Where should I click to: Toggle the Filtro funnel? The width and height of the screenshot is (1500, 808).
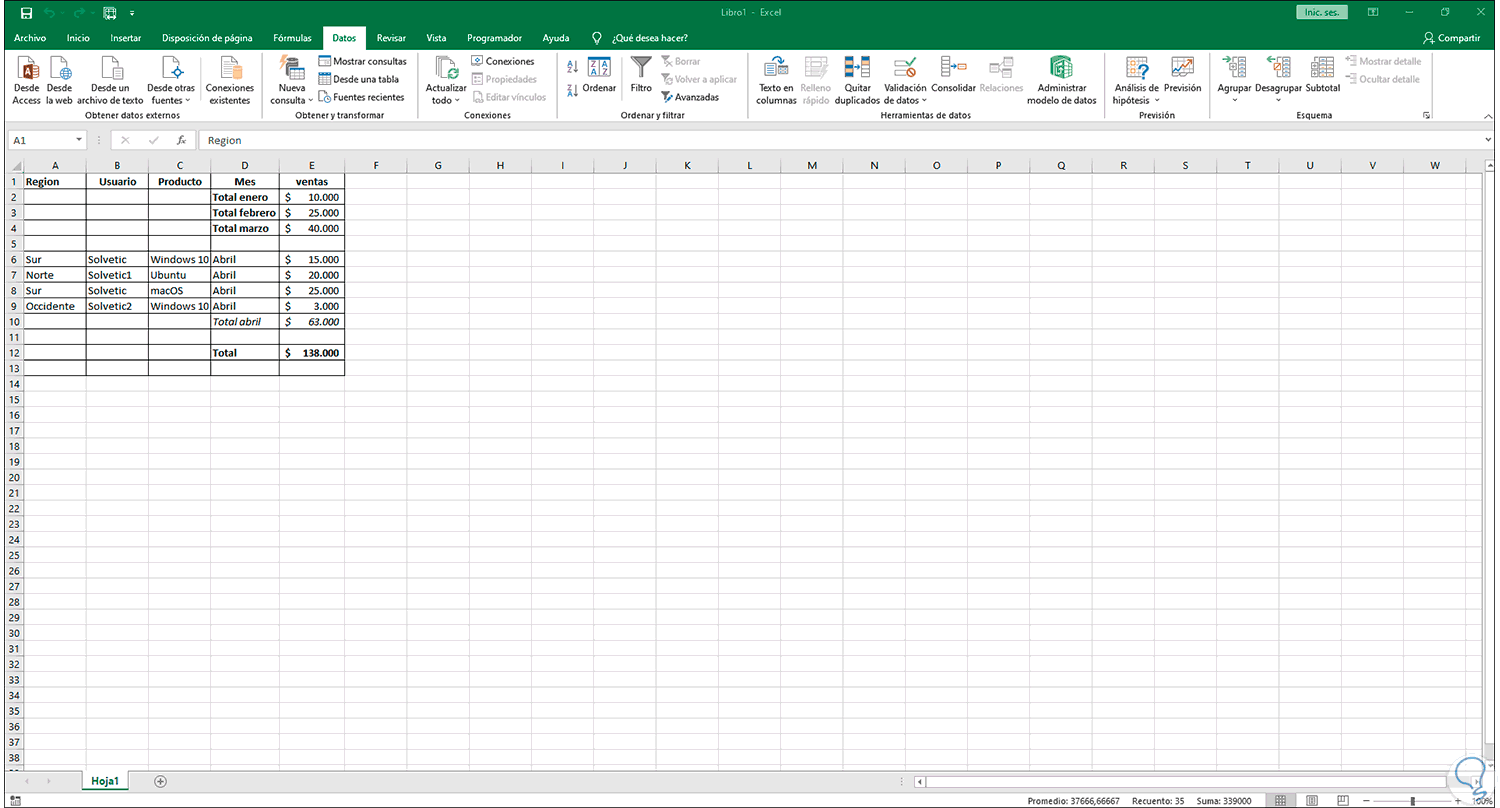point(641,75)
